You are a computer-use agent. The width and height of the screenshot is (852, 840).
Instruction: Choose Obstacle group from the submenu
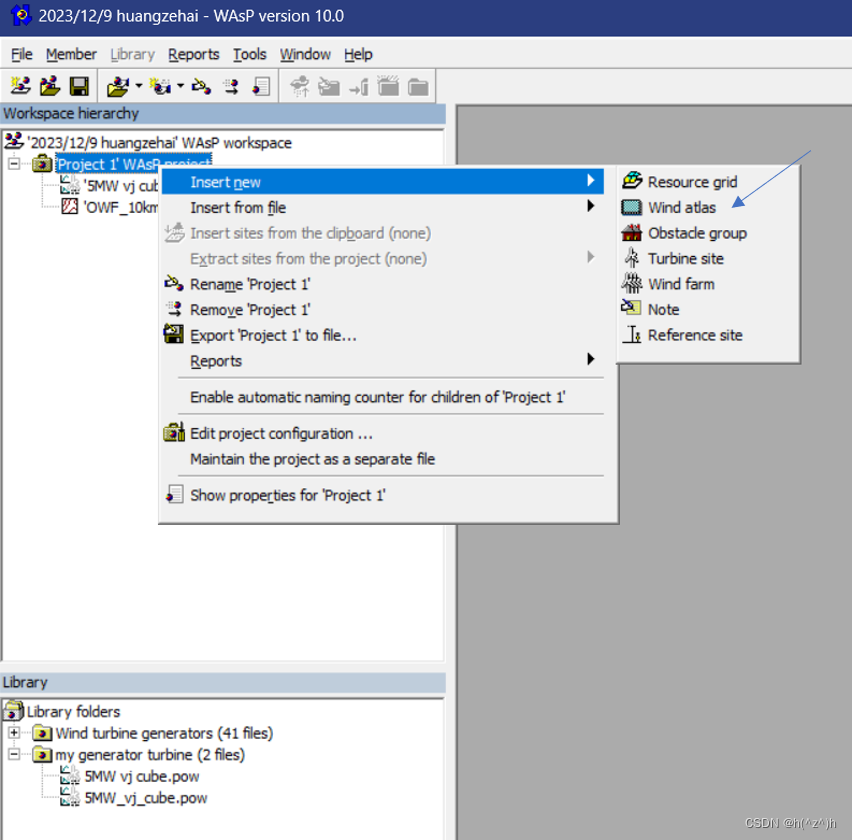pos(708,233)
